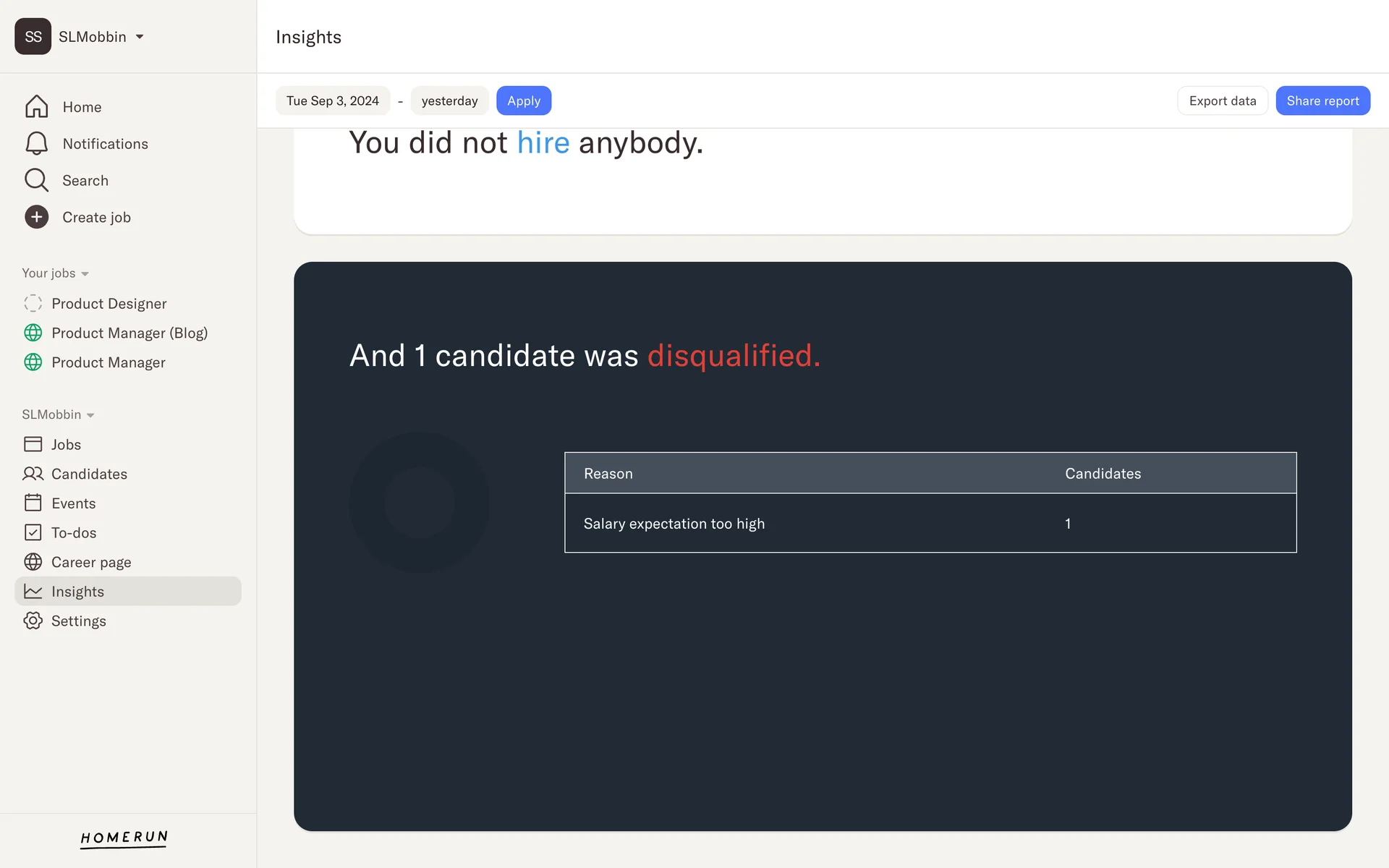Click the Share report button
The image size is (1389, 868).
tap(1322, 101)
